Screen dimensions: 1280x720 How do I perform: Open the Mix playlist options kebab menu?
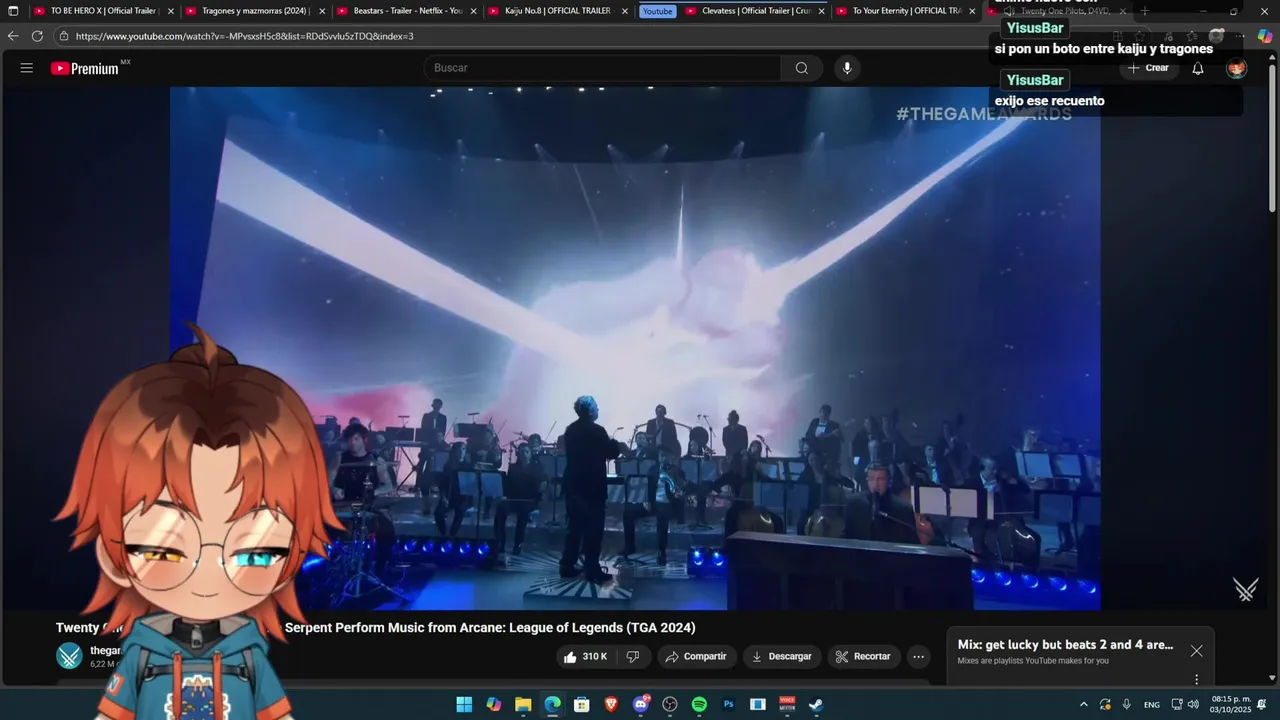[x=1196, y=680]
